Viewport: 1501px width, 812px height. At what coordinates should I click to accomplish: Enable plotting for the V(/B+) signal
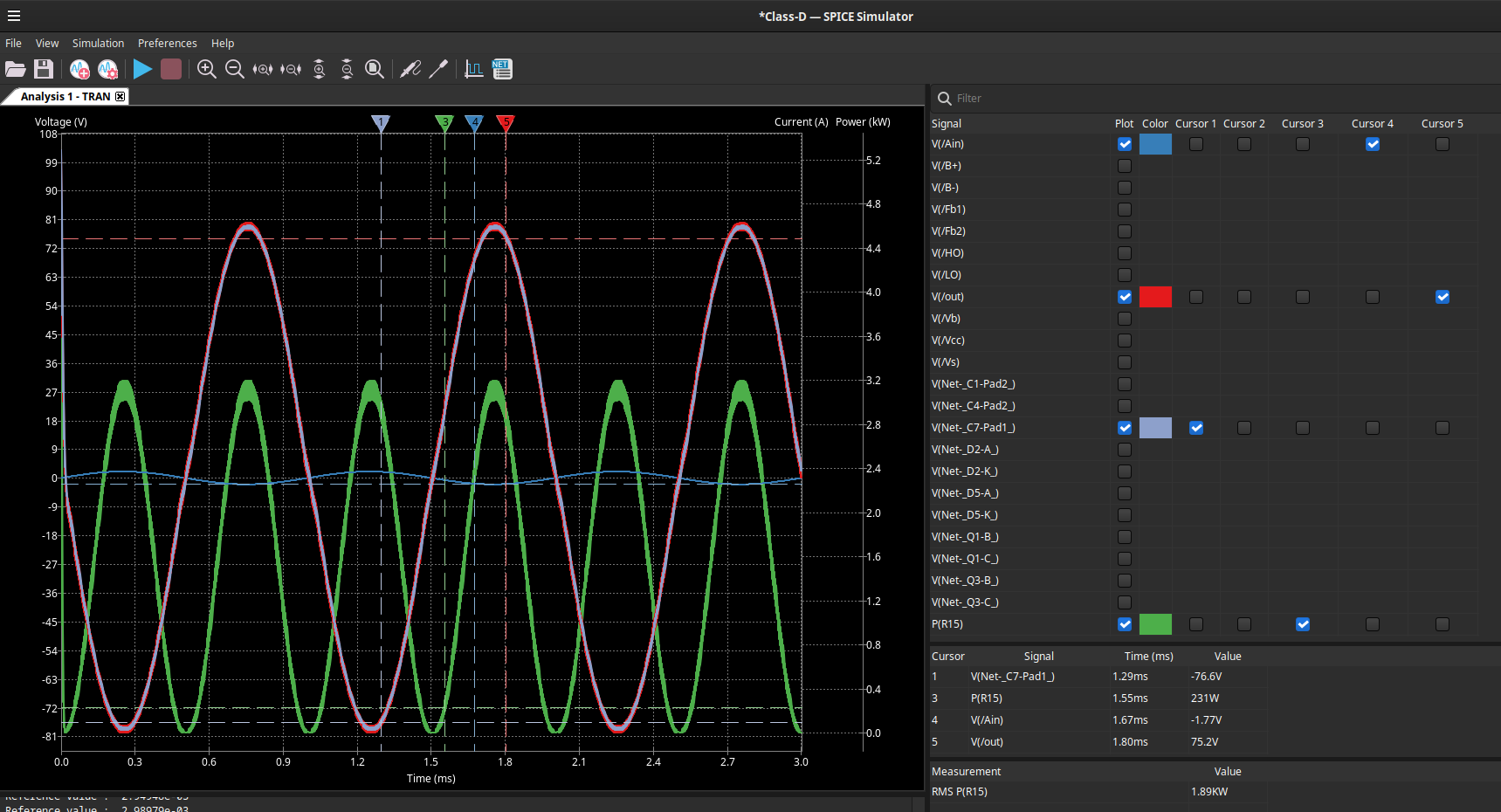pyautogui.click(x=1125, y=166)
